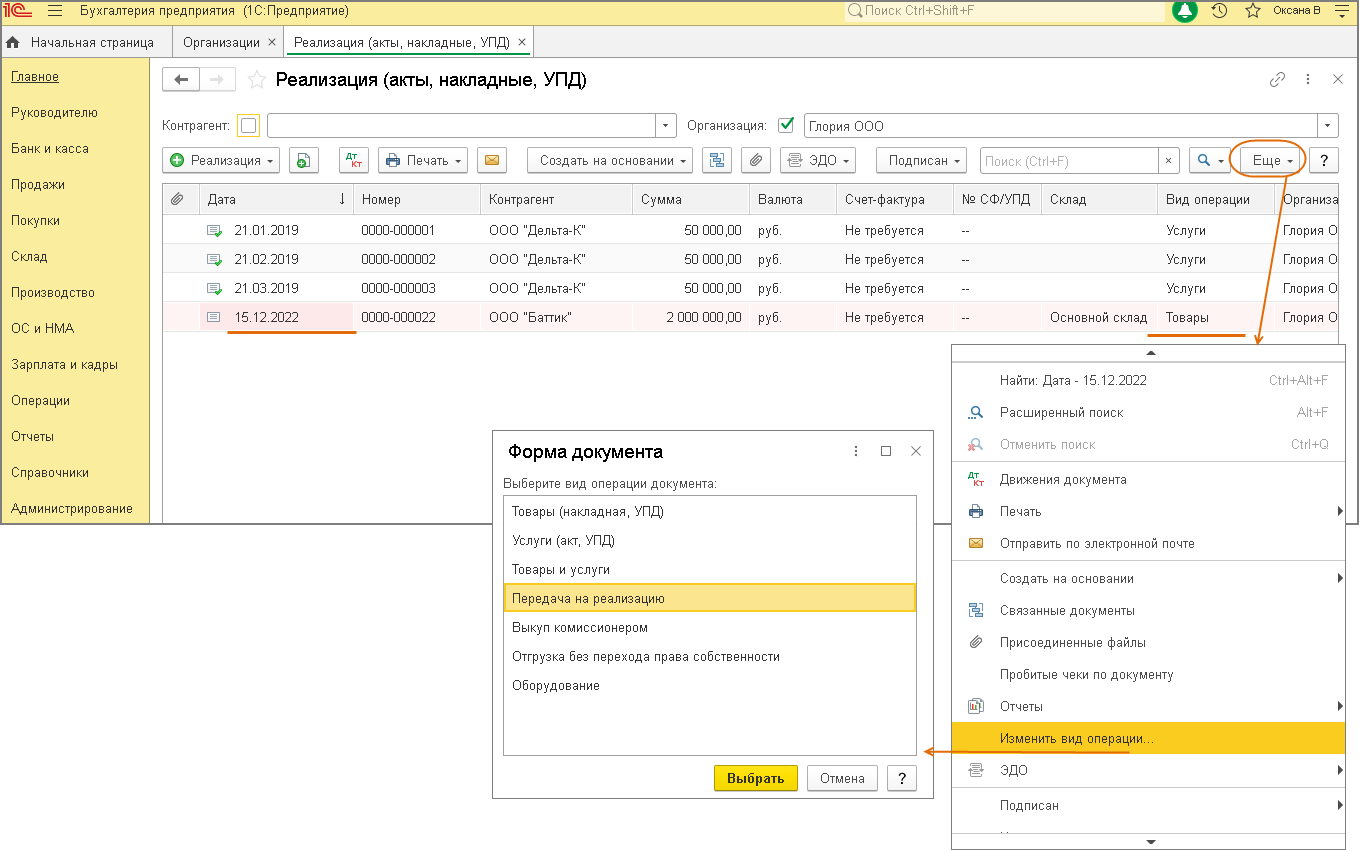Open attached files paperclip toolbar icon
The height and width of the screenshot is (851, 1359).
coord(756,160)
